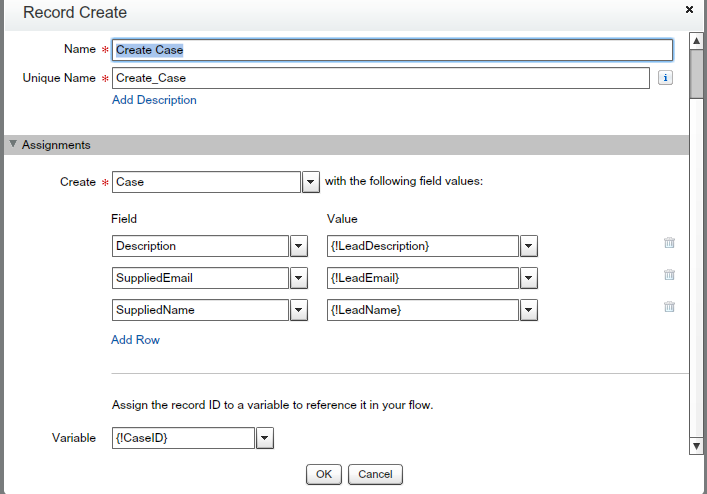This screenshot has width=707, height=494.
Task: Remove the SuppliedName row with trash icon
Action: pyautogui.click(x=669, y=307)
